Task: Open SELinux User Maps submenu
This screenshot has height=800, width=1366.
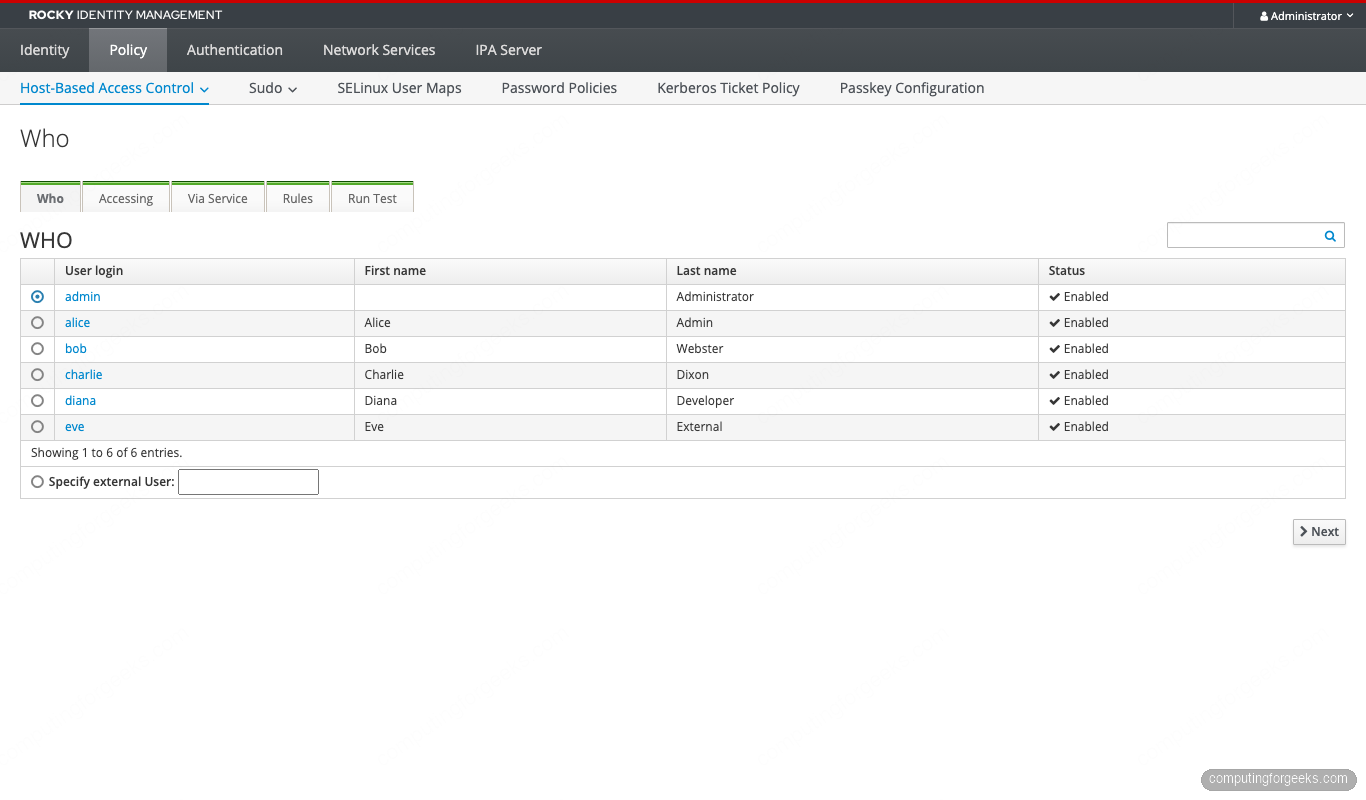Action: tap(399, 88)
